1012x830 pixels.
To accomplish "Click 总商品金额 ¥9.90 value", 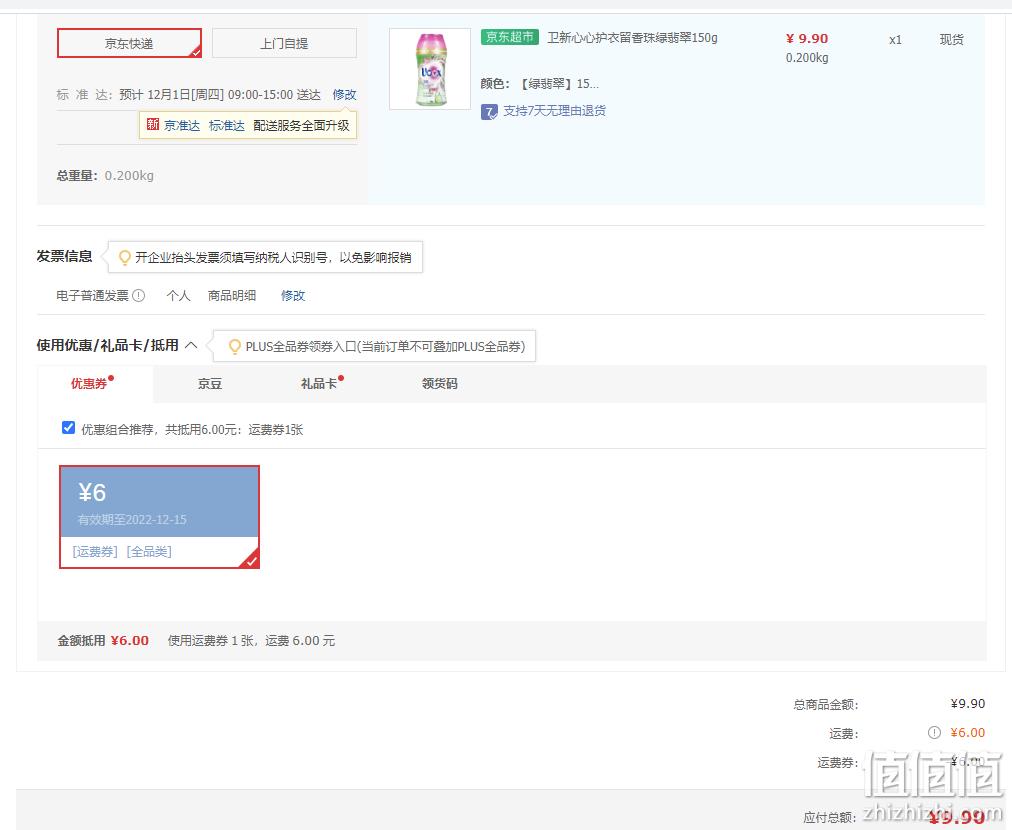I will (967, 703).
